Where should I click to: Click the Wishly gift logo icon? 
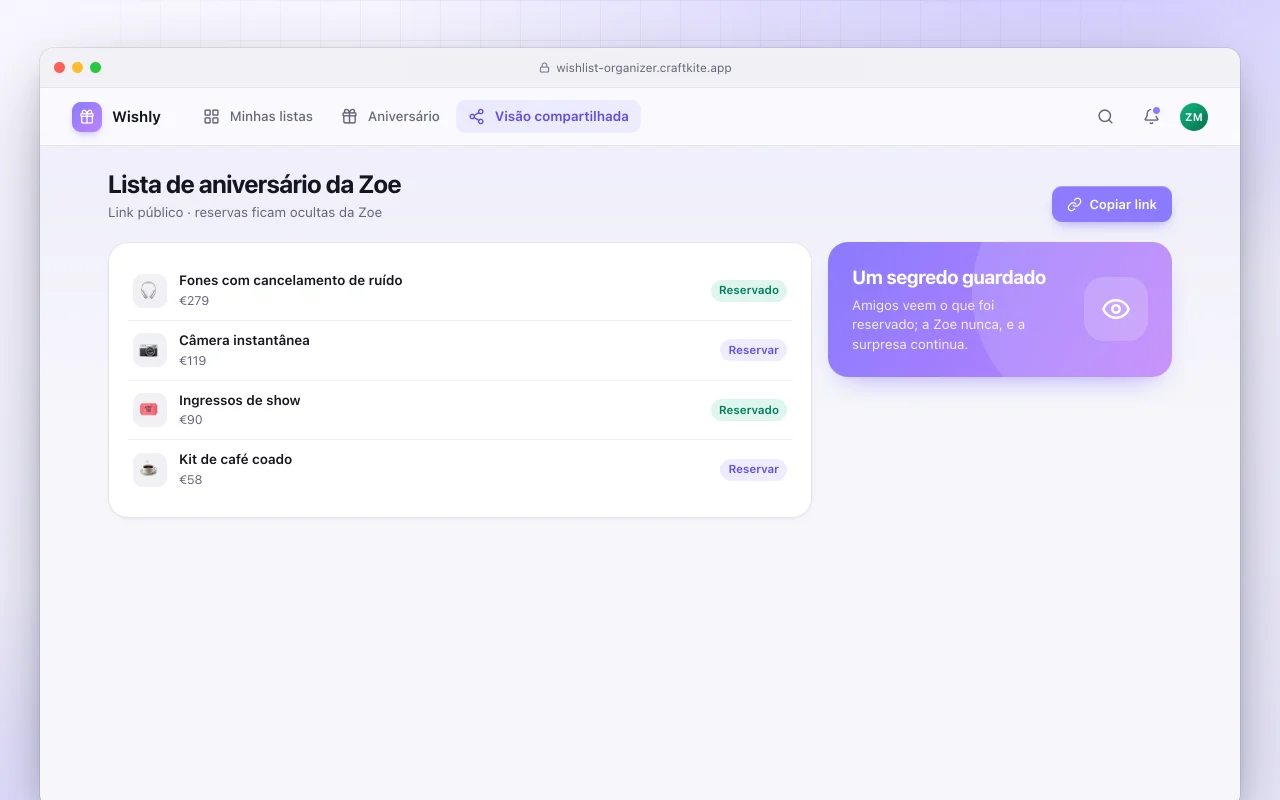click(87, 117)
